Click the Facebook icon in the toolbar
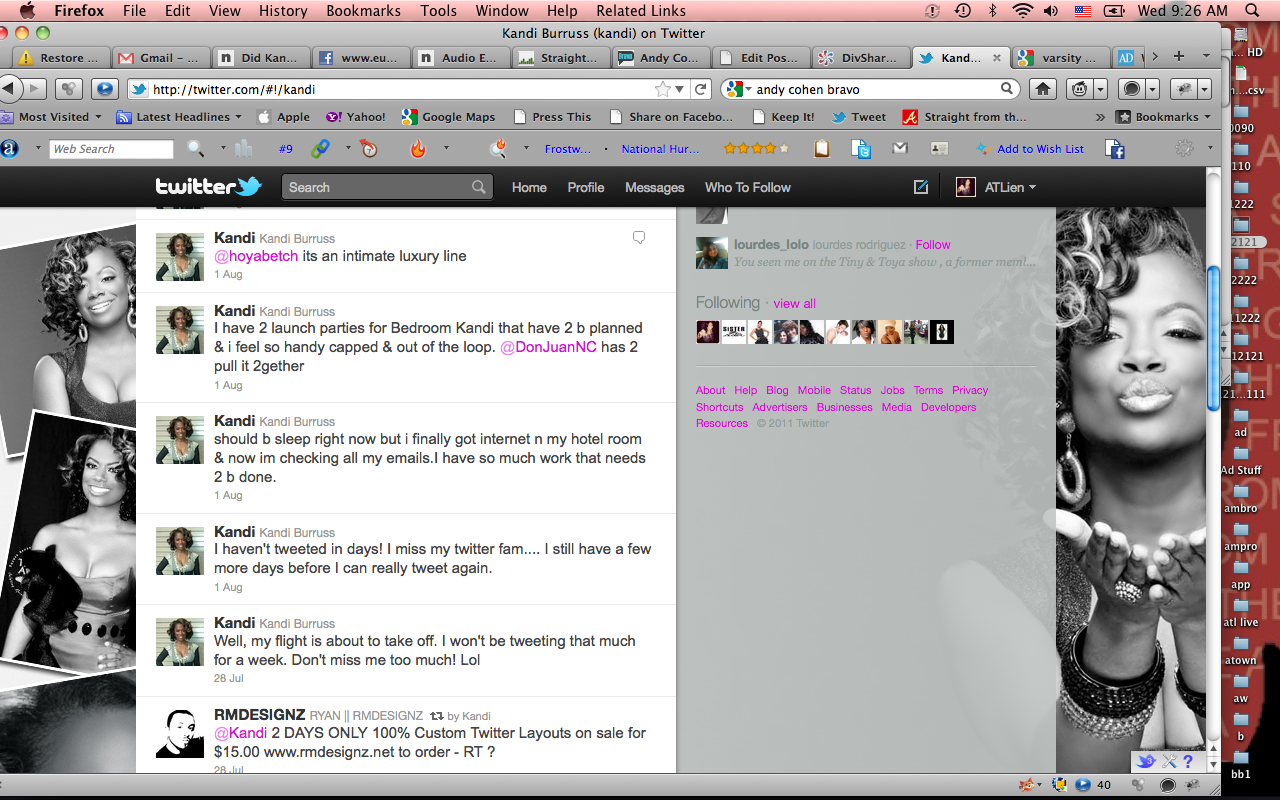This screenshot has width=1280, height=800. [x=1114, y=149]
